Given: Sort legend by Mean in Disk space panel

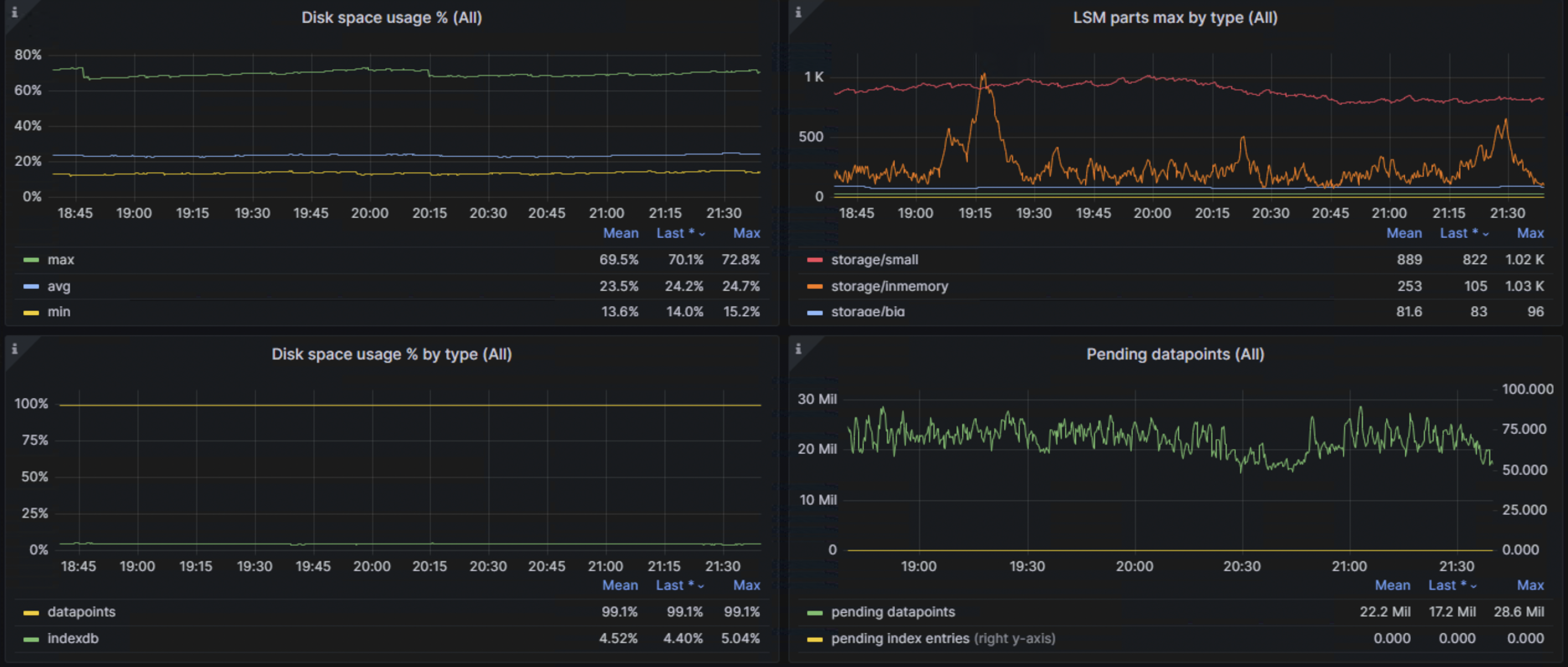Looking at the screenshot, I should [621, 233].
